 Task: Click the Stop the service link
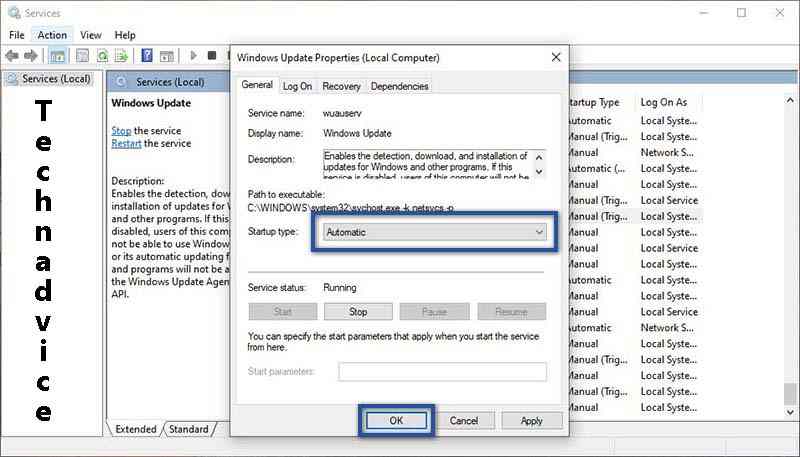point(121,131)
